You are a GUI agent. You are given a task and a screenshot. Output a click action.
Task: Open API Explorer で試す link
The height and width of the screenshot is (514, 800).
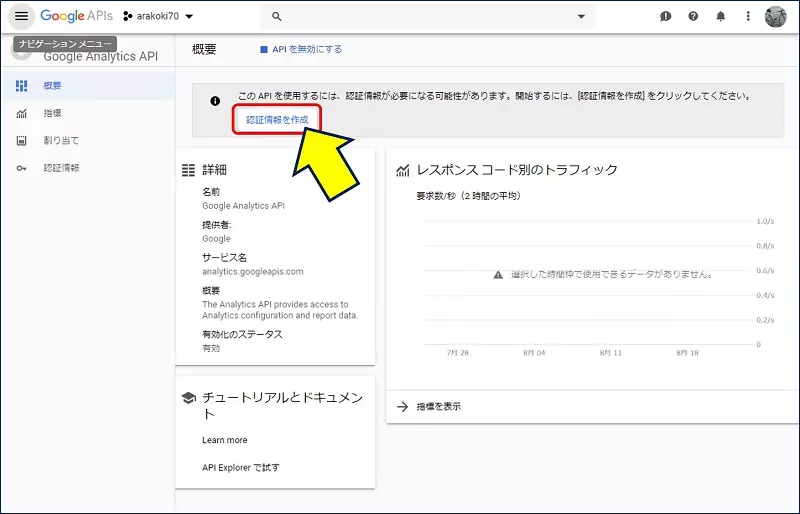(x=241, y=468)
